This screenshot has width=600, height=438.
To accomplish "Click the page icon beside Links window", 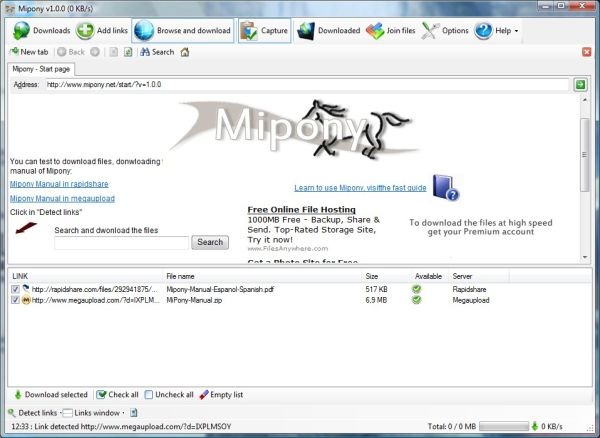I will click(x=134, y=413).
